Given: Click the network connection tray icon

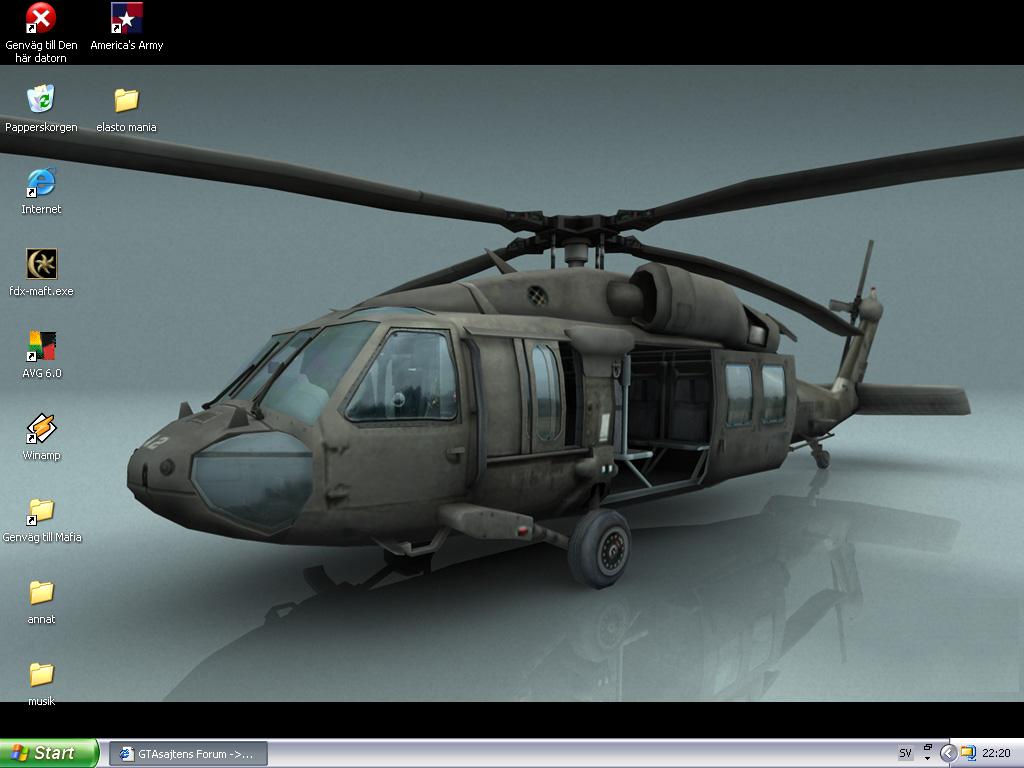Looking at the screenshot, I should (x=968, y=754).
